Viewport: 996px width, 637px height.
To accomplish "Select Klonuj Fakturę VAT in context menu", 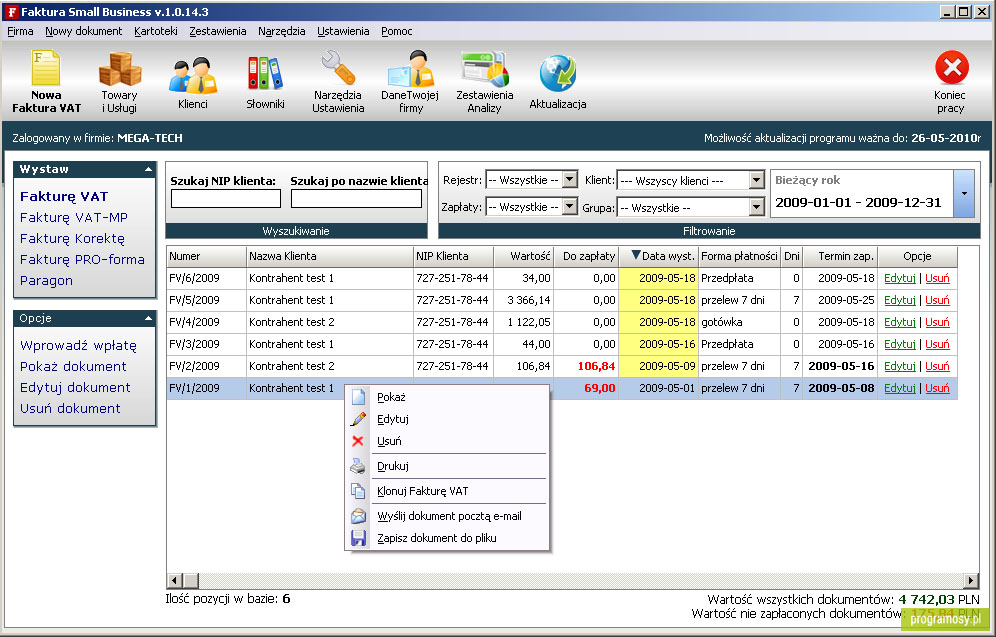I will (447, 491).
